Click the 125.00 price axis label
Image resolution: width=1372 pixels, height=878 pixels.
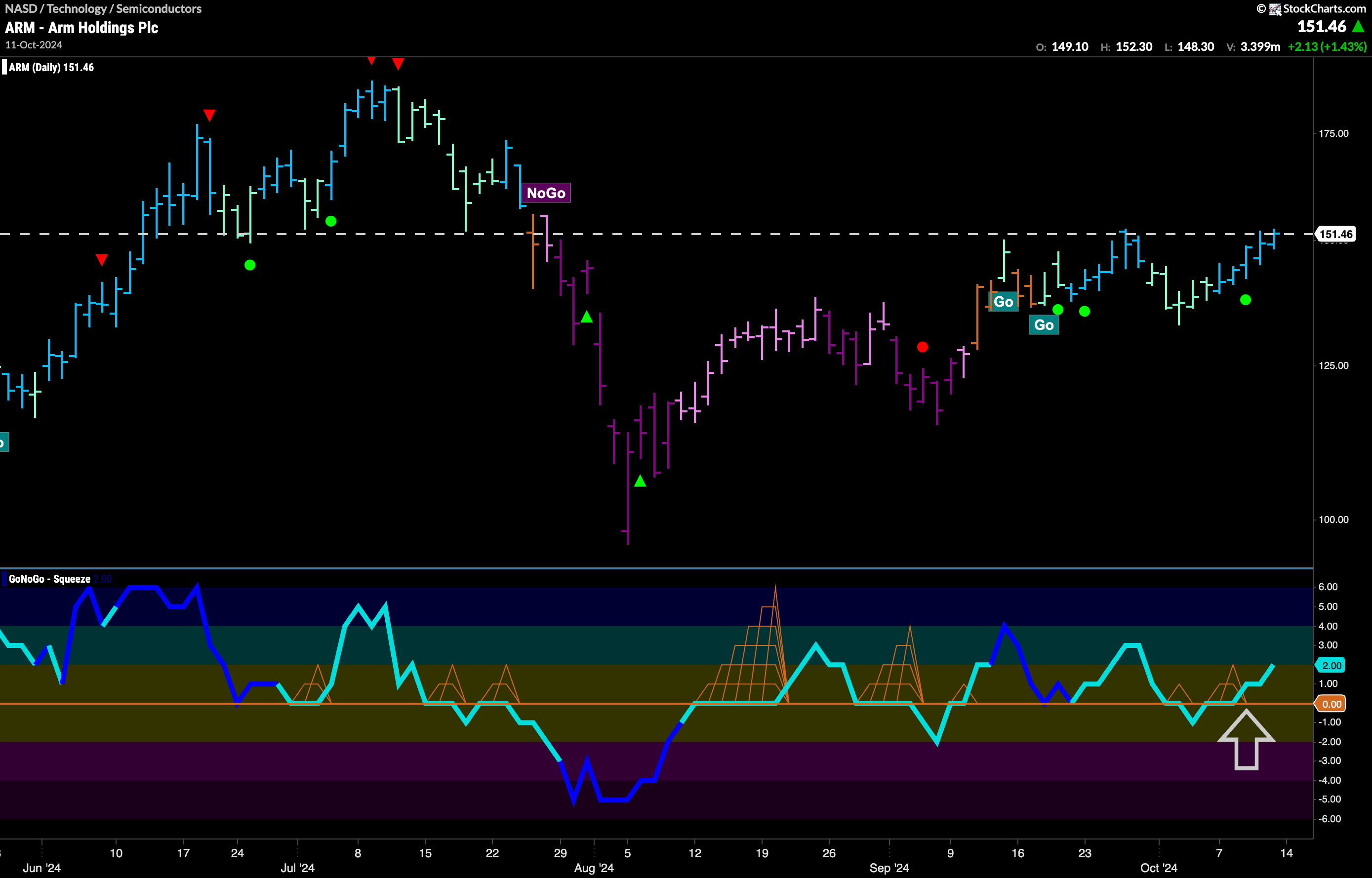(1333, 365)
